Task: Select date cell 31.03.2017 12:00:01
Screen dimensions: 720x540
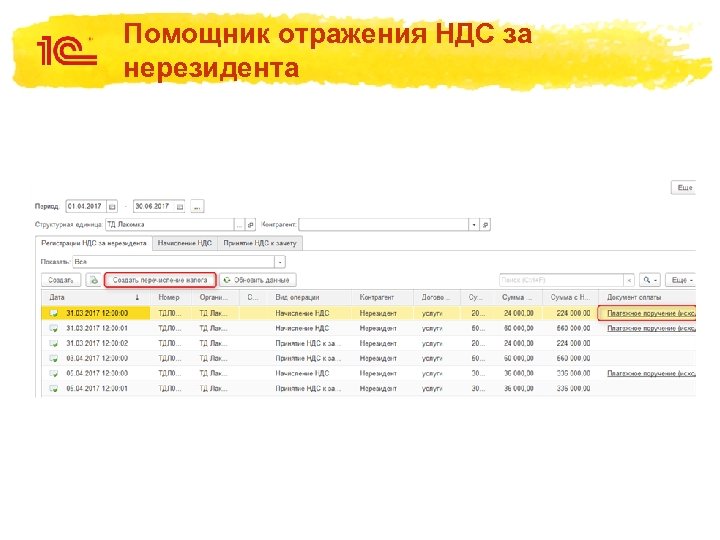Action: tap(97, 328)
